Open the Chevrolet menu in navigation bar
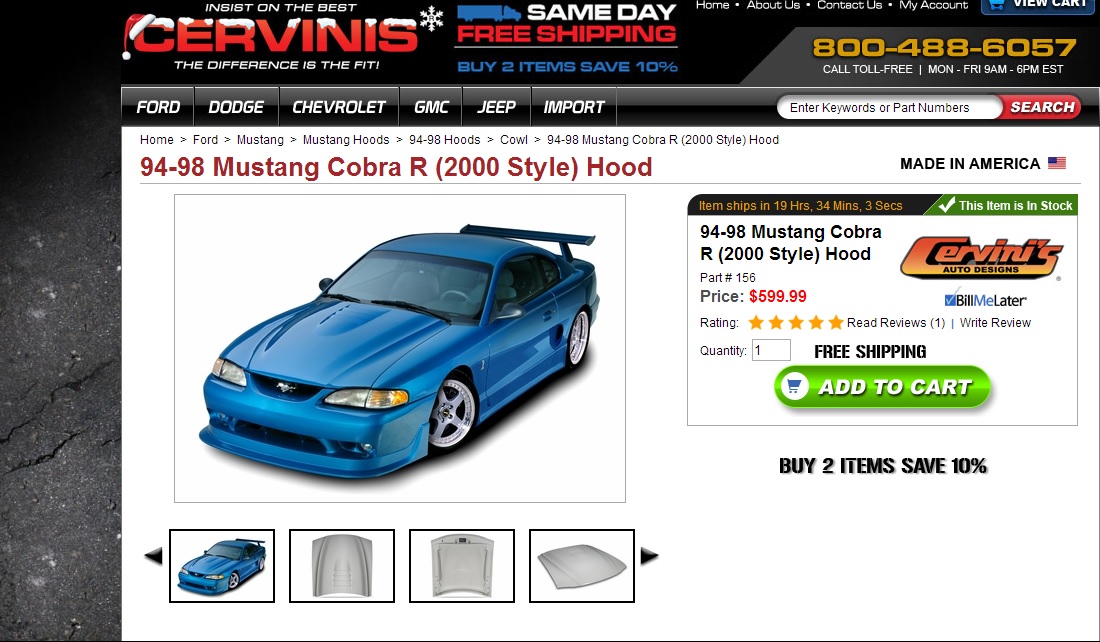The height and width of the screenshot is (642, 1100). pyautogui.click(x=339, y=107)
